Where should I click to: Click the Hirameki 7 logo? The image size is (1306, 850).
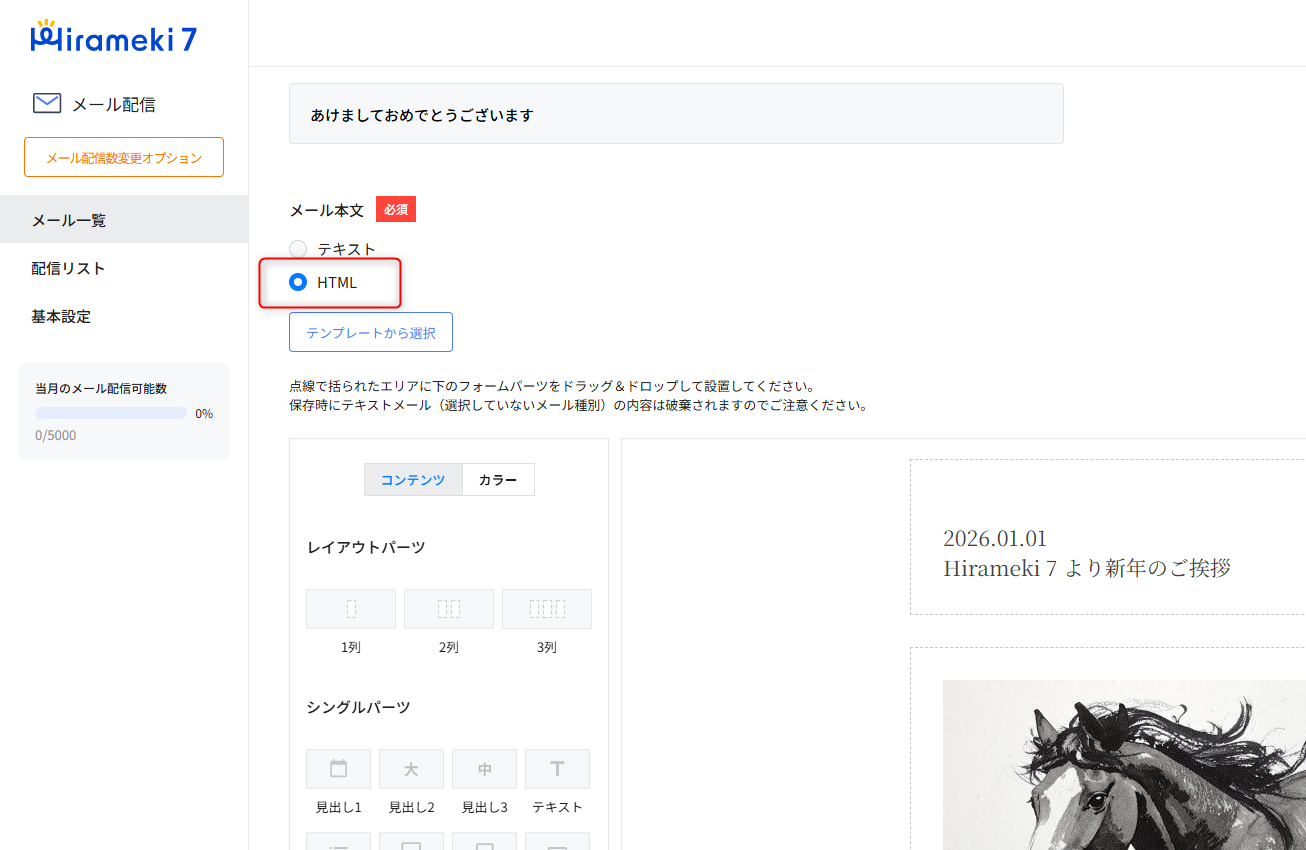pos(114,37)
